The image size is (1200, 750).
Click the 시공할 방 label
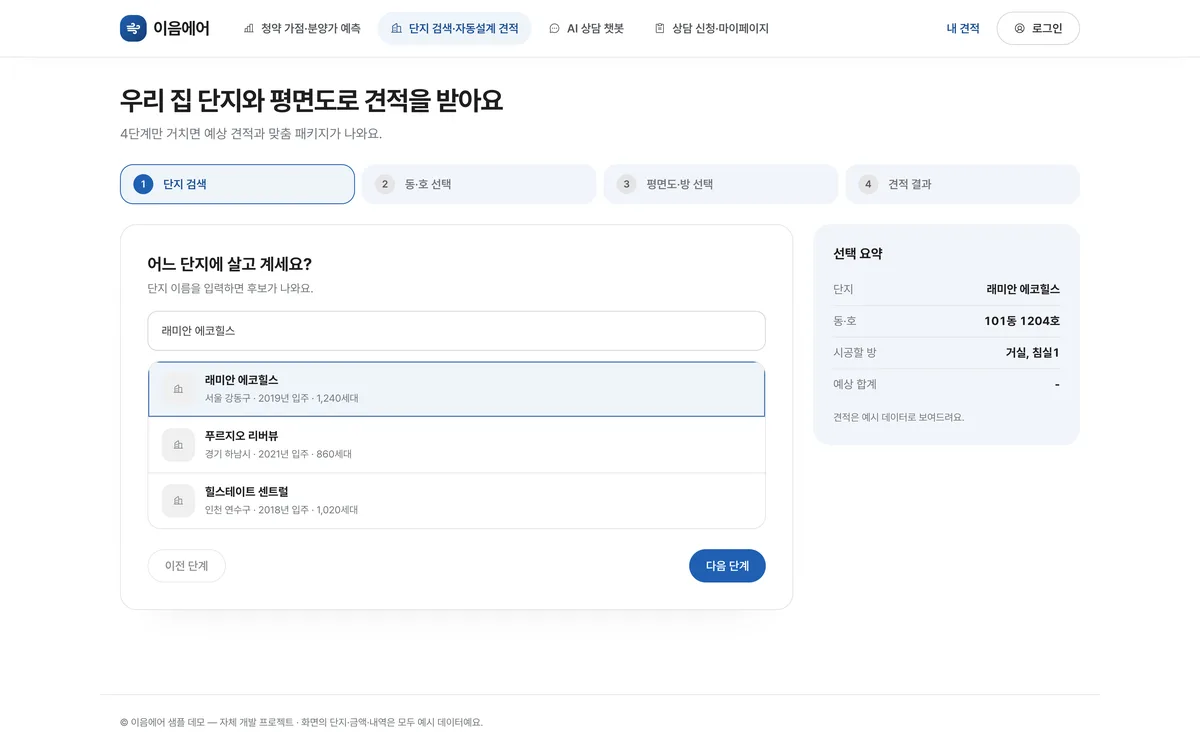point(855,352)
